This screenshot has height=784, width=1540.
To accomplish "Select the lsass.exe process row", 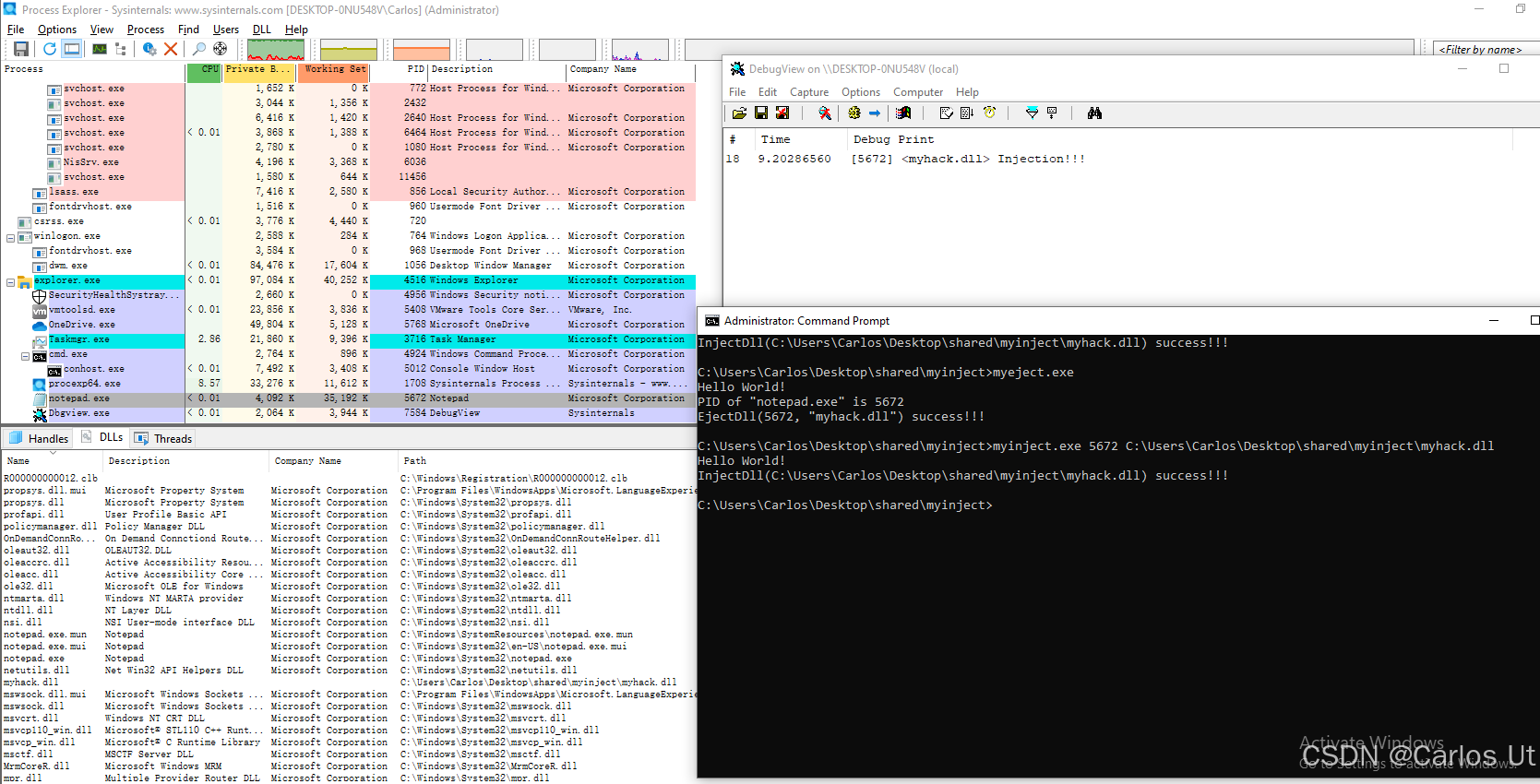I will click(x=348, y=192).
